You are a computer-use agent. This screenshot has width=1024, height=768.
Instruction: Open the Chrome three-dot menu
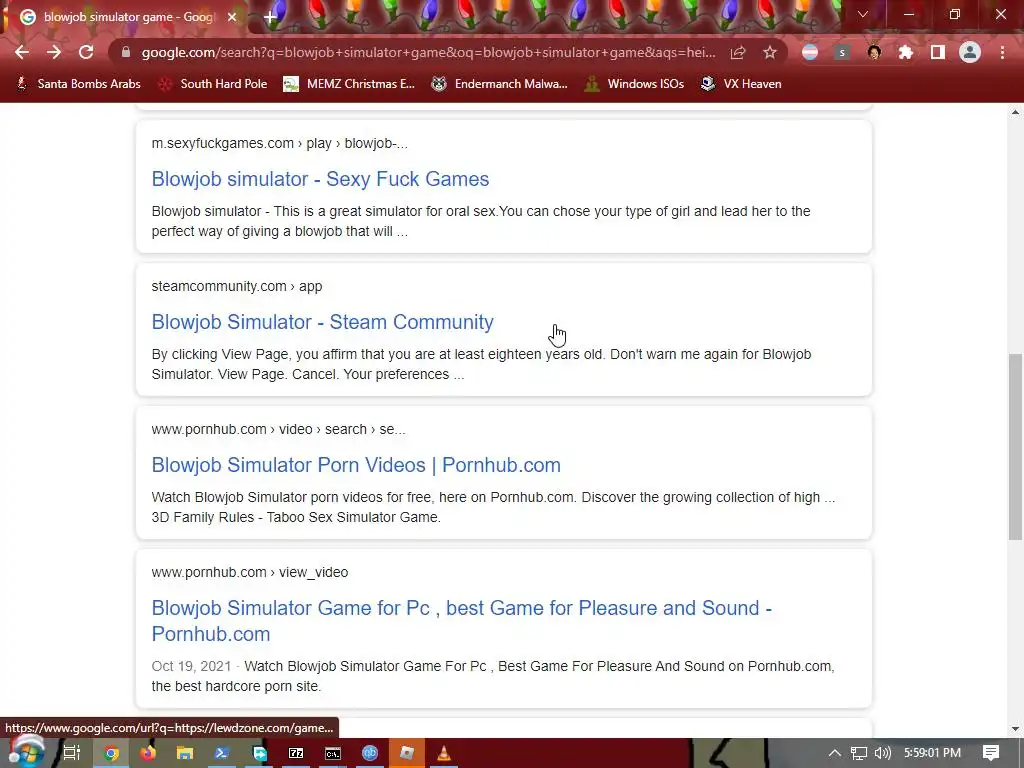1002,52
